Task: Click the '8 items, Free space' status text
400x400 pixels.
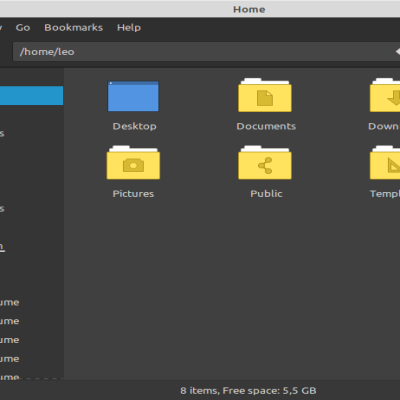Action: pyautogui.click(x=248, y=391)
